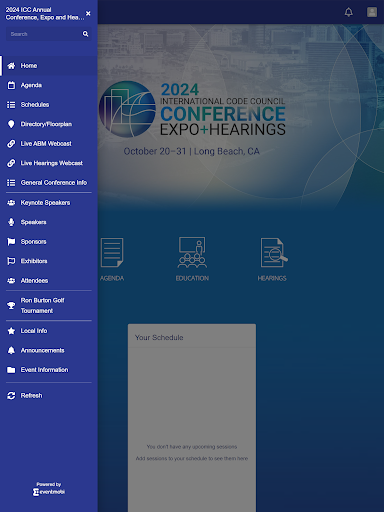This screenshot has width=384, height=512.
Task: Open the Agenda document tile icon
Action: pyautogui.click(x=112, y=252)
